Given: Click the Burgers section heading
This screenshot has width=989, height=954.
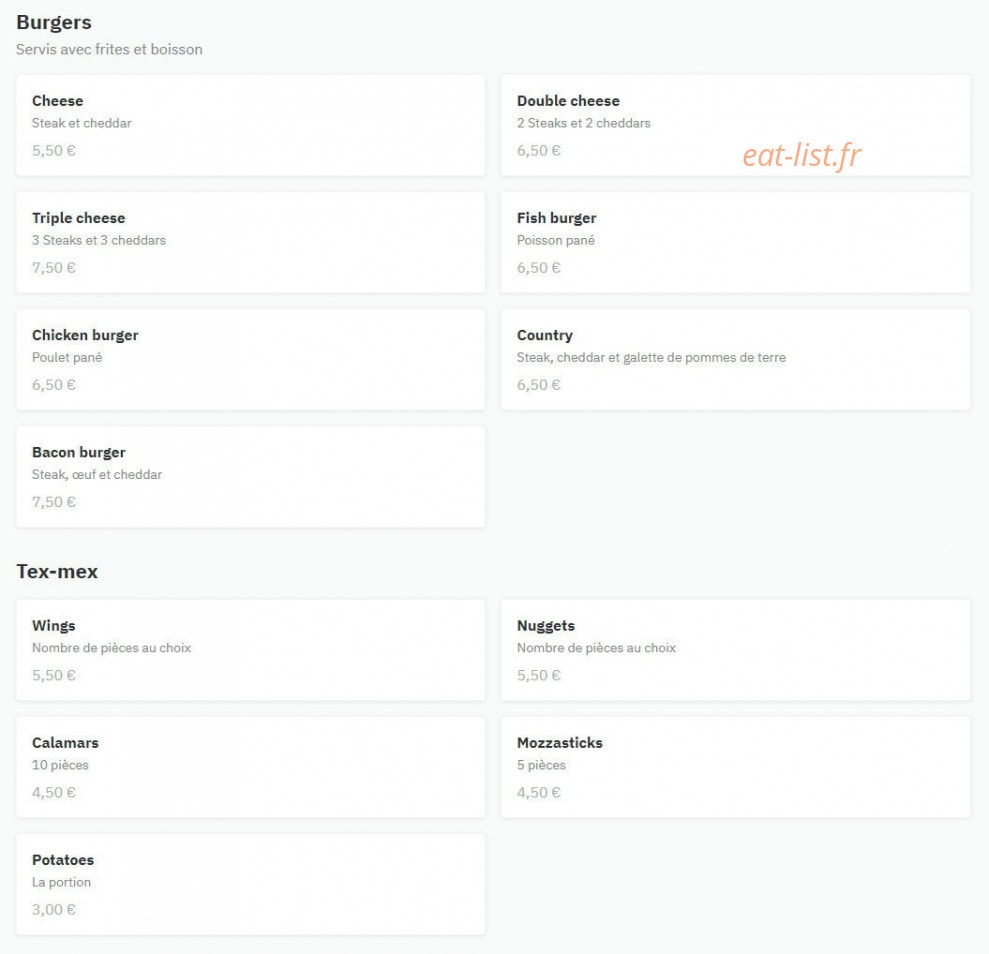Looking at the screenshot, I should click(54, 23).
